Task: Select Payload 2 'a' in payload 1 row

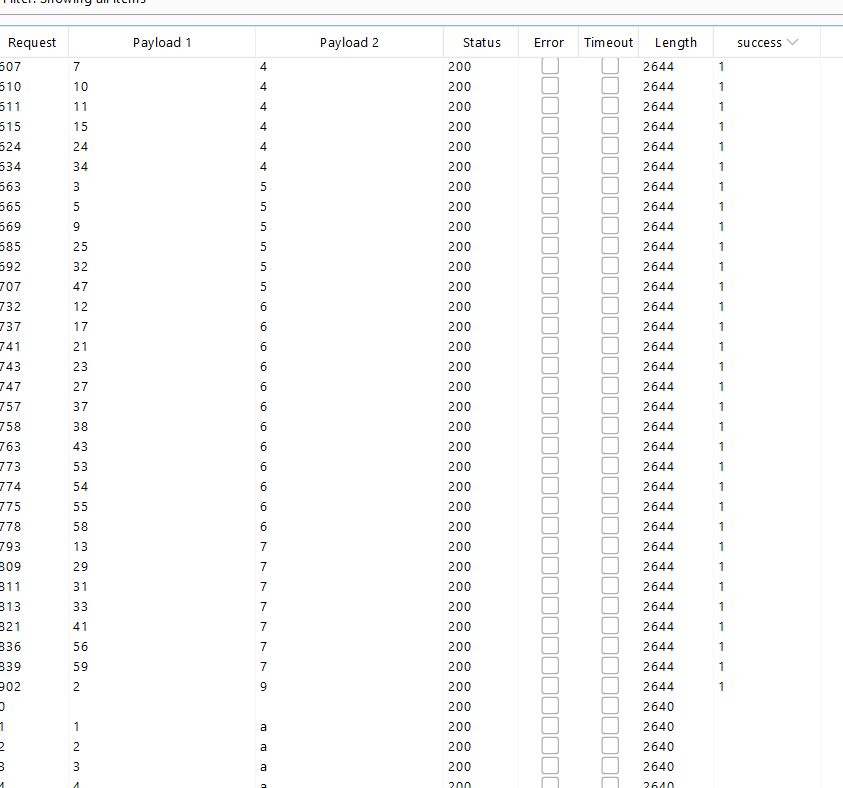Action: 263,727
